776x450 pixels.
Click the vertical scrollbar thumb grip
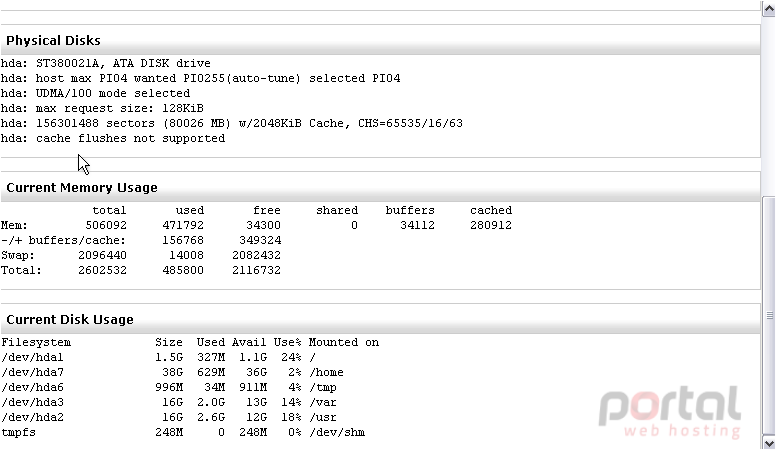[x=769, y=315]
